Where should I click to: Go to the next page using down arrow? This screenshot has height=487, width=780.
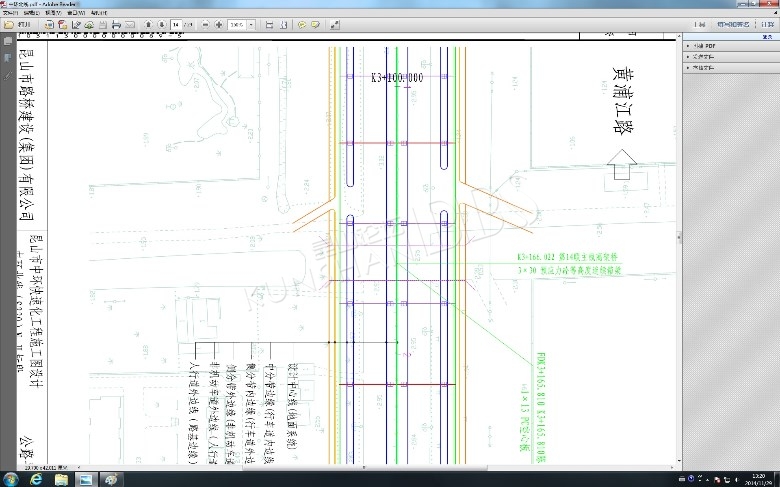[x=161, y=24]
